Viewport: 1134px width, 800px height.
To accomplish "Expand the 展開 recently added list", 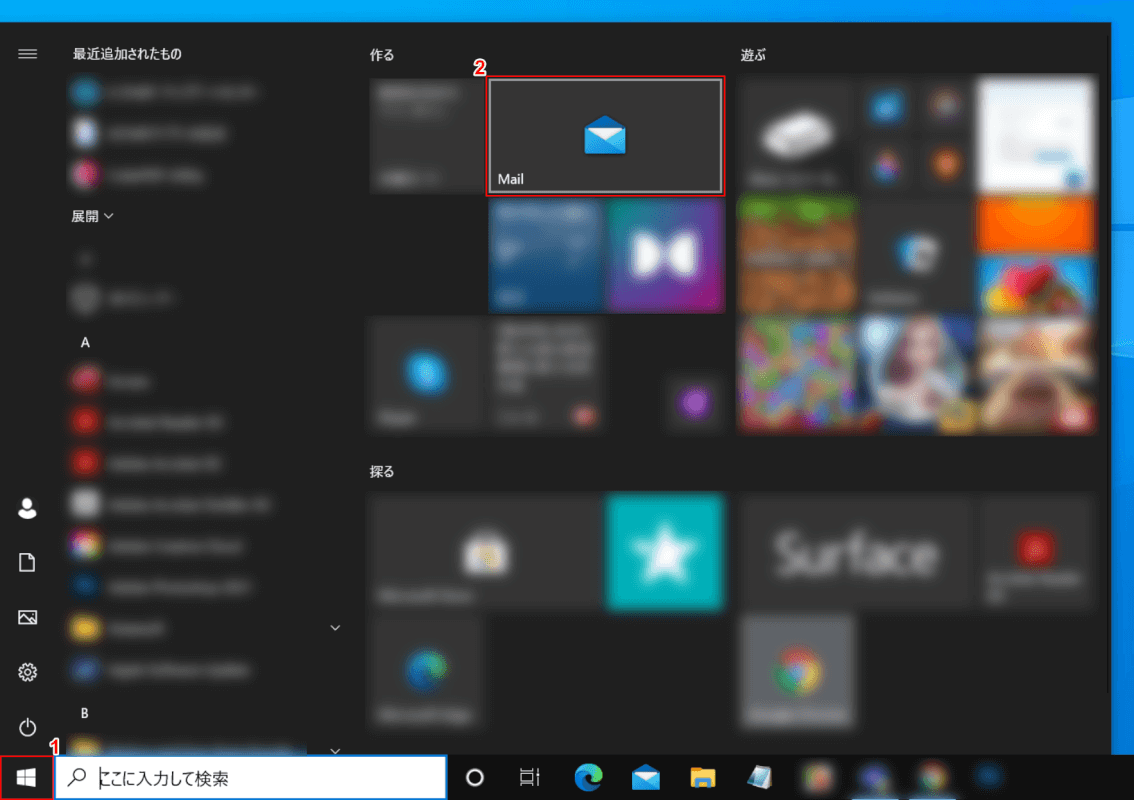I will pos(92,216).
